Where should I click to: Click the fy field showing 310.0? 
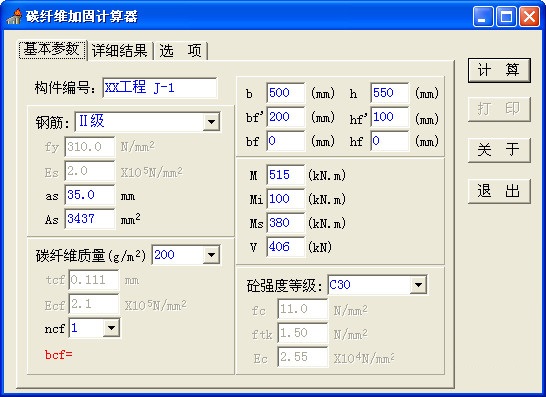[x=89, y=147]
